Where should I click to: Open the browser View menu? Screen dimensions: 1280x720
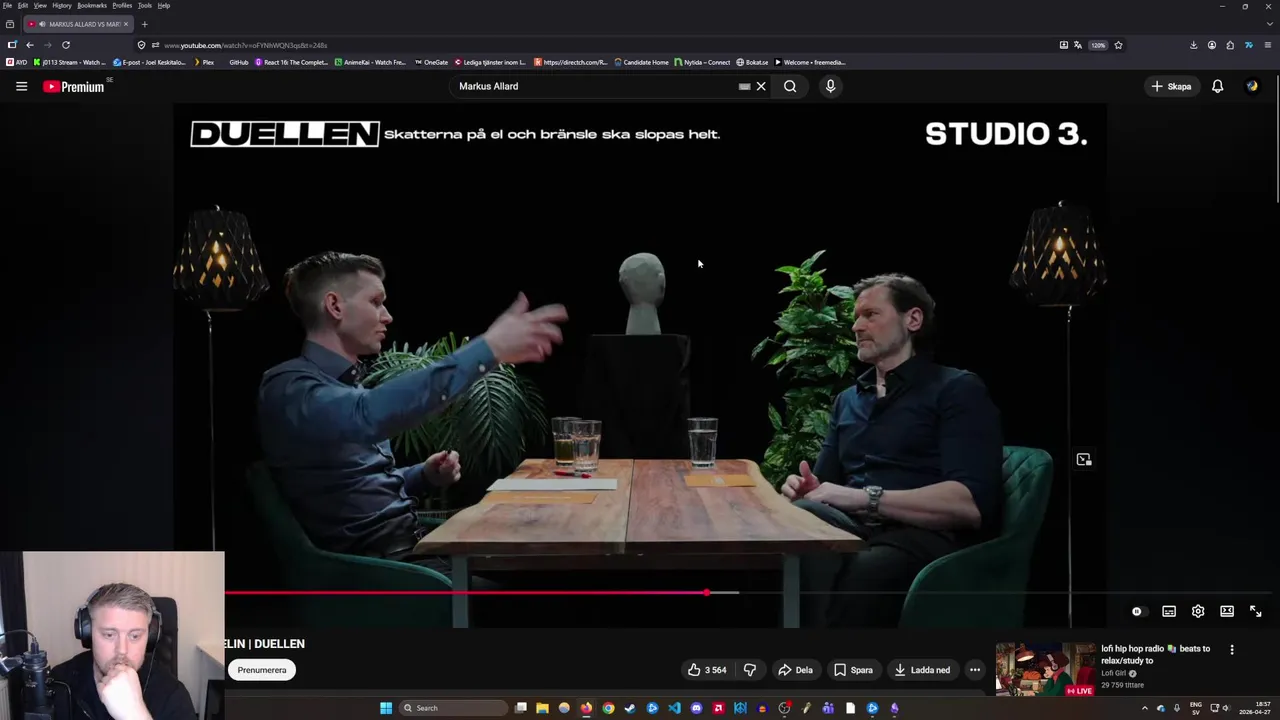(40, 5)
